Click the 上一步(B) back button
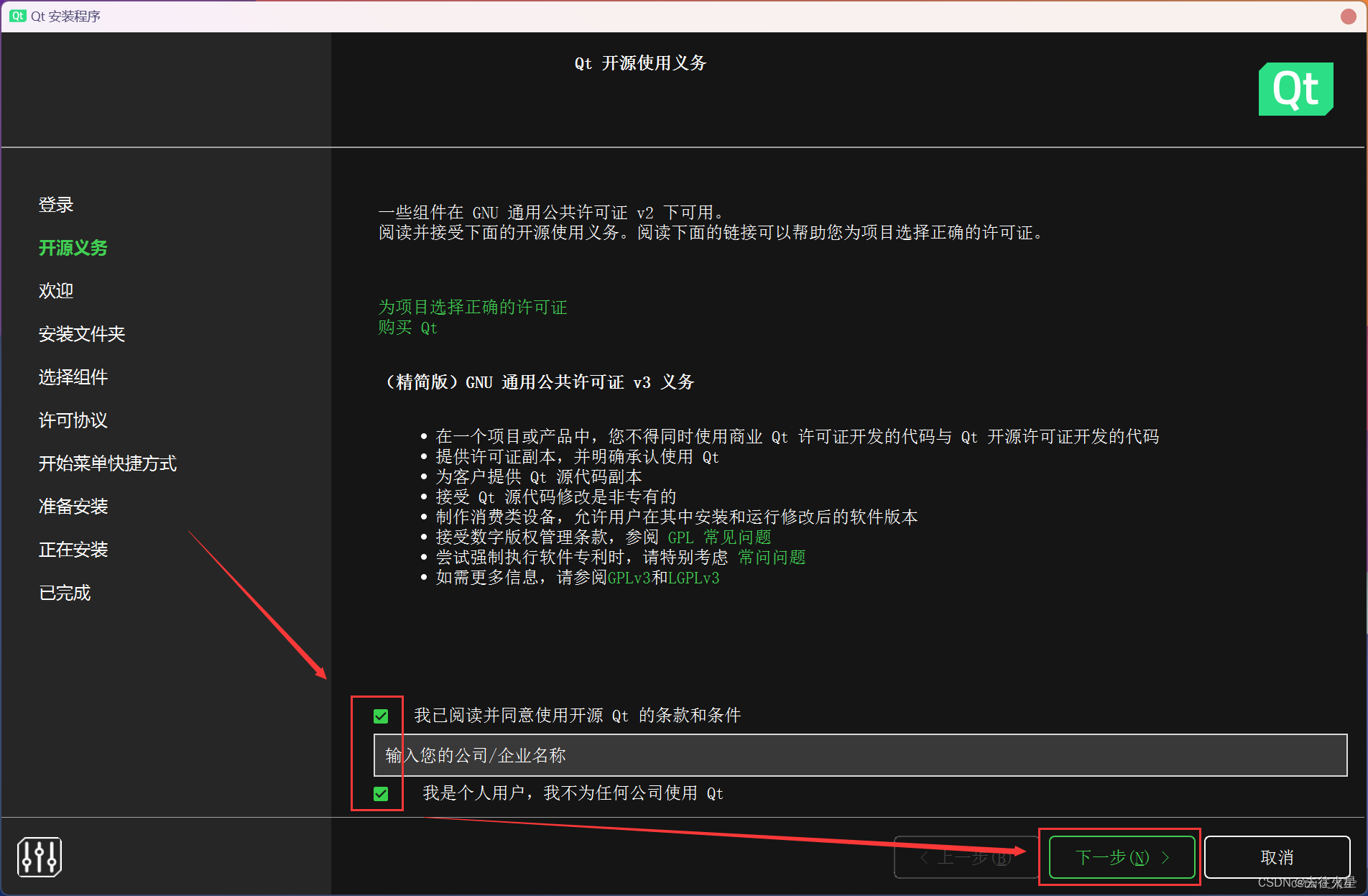The width and height of the screenshot is (1368, 896). [966, 857]
